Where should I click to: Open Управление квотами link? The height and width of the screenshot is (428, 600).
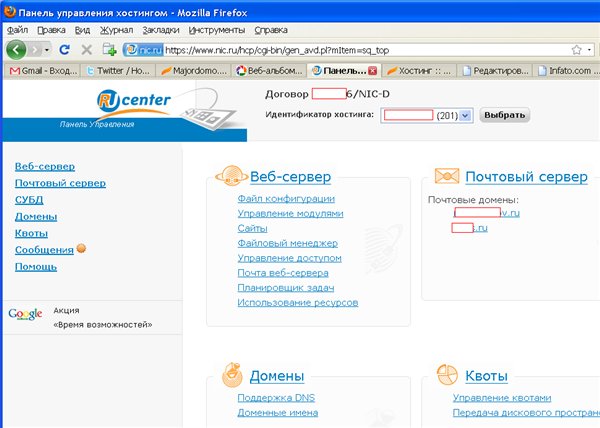(x=502, y=398)
